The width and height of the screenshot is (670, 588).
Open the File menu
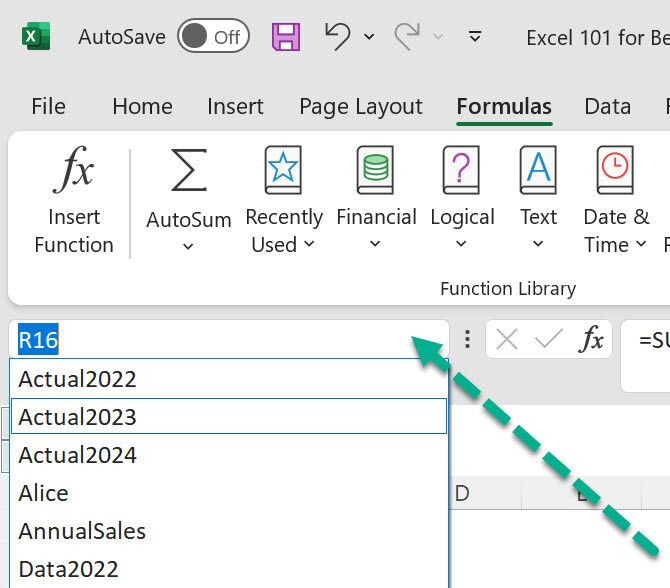pos(48,106)
